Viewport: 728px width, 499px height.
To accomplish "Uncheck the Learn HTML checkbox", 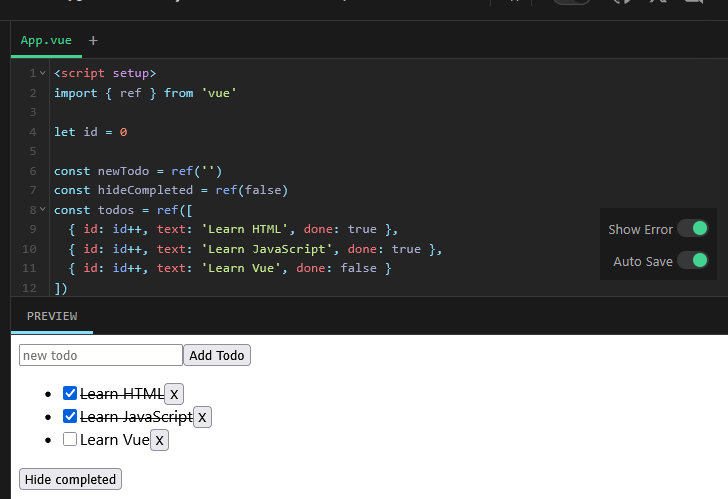I will (70, 393).
